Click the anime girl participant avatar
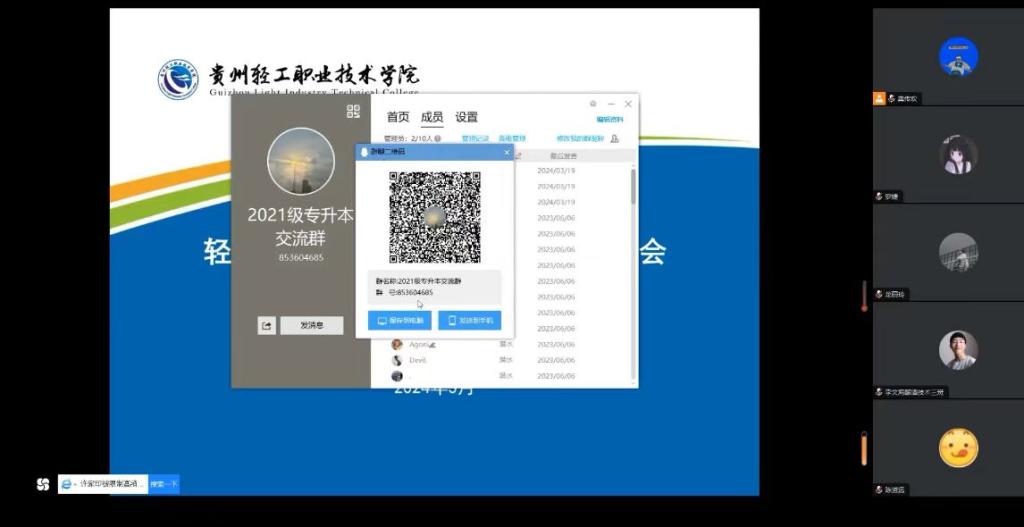This screenshot has width=1024, height=527. click(x=958, y=155)
